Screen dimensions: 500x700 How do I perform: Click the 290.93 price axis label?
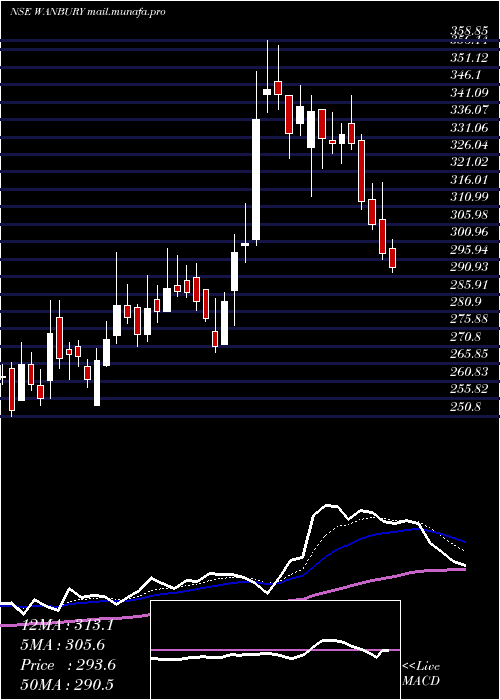point(468,267)
